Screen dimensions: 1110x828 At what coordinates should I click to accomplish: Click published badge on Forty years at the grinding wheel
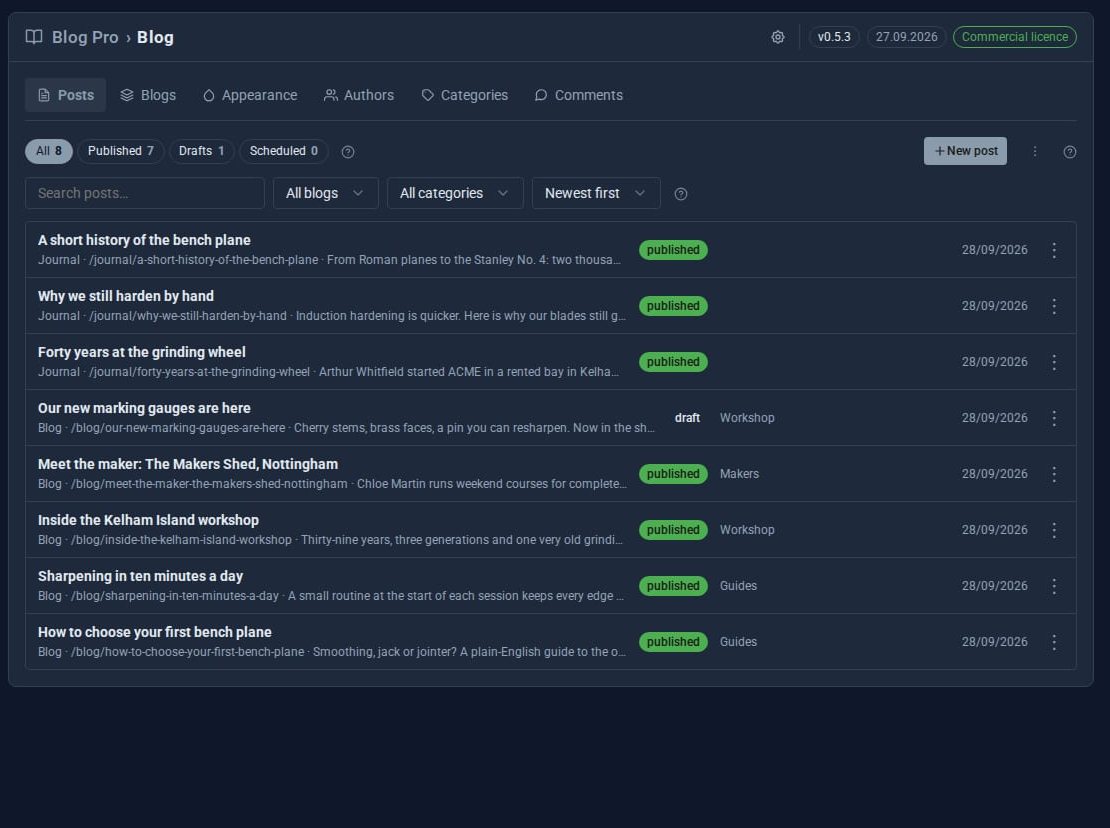pyautogui.click(x=673, y=362)
